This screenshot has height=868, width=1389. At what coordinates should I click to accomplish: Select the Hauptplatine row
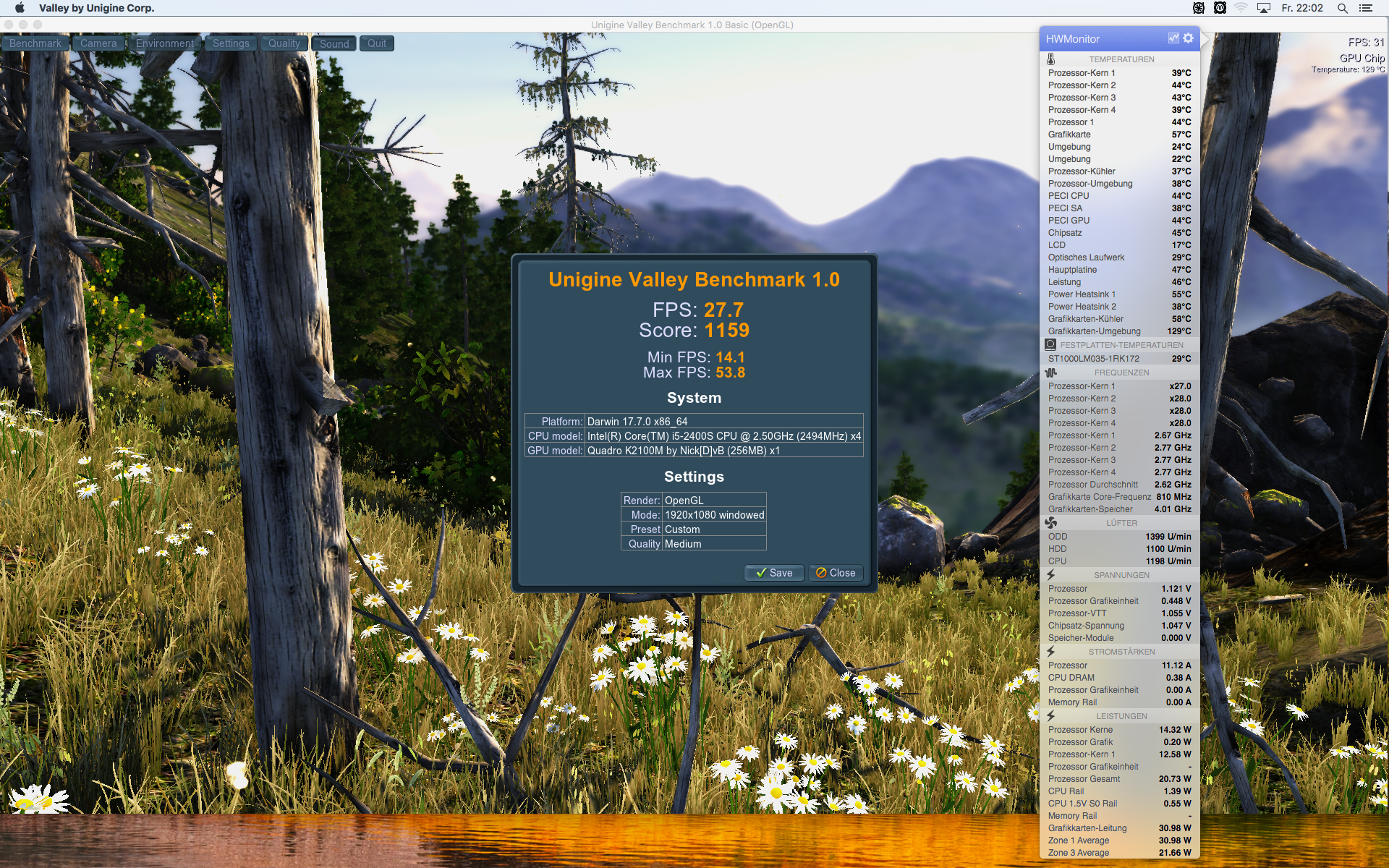[1120, 270]
